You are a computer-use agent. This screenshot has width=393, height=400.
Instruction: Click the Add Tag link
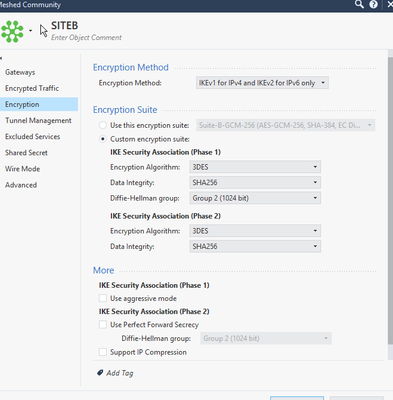tap(120, 373)
